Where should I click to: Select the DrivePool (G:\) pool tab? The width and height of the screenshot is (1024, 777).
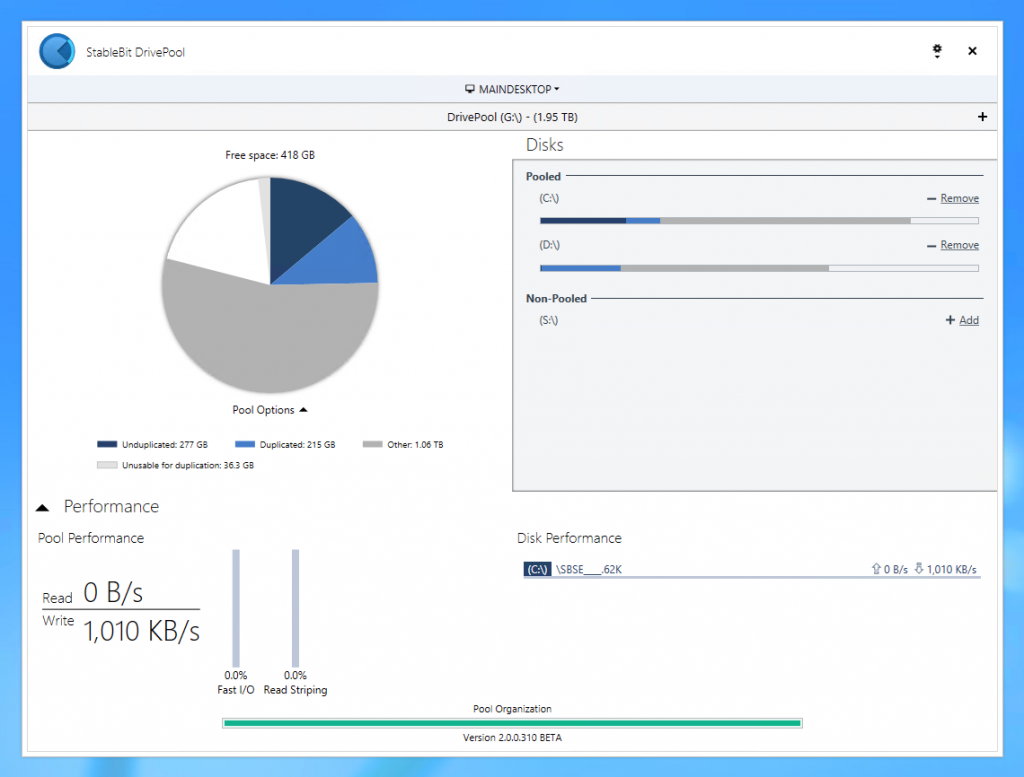pos(512,117)
